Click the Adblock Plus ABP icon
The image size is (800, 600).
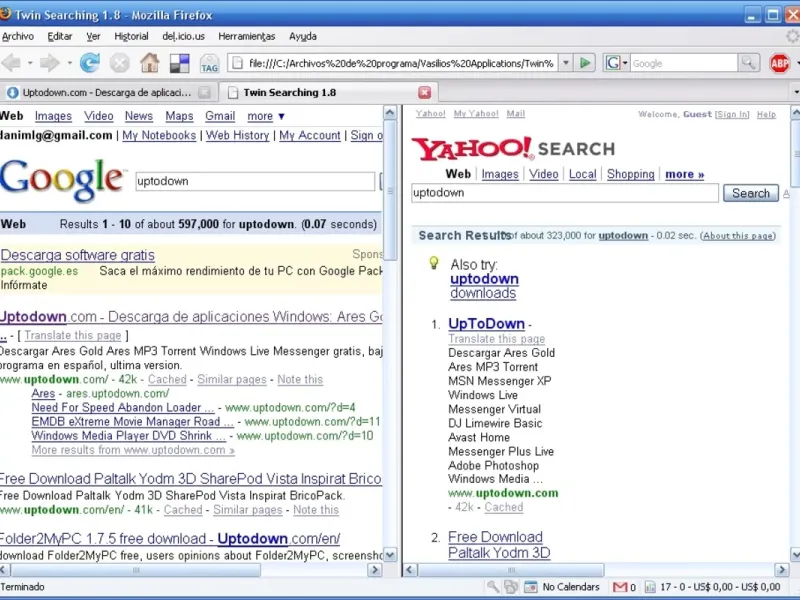pos(780,63)
